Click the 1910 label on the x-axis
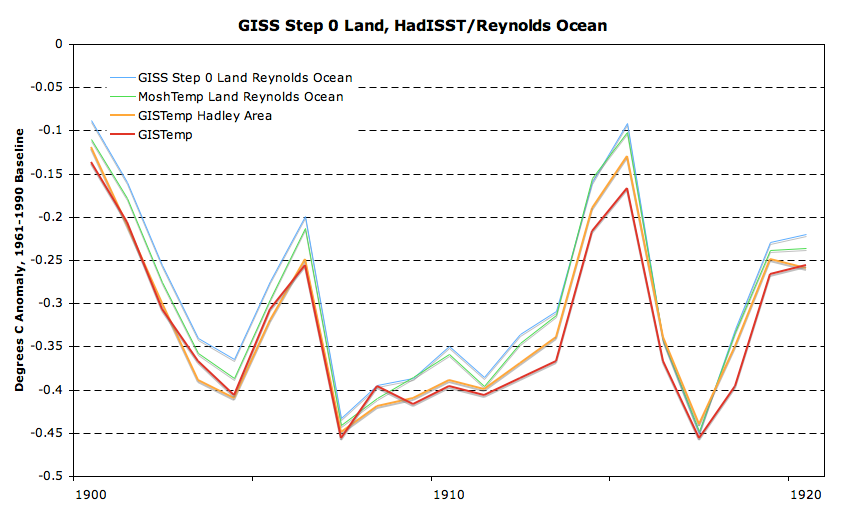Viewport: 845px width, 516px height. tap(446, 495)
